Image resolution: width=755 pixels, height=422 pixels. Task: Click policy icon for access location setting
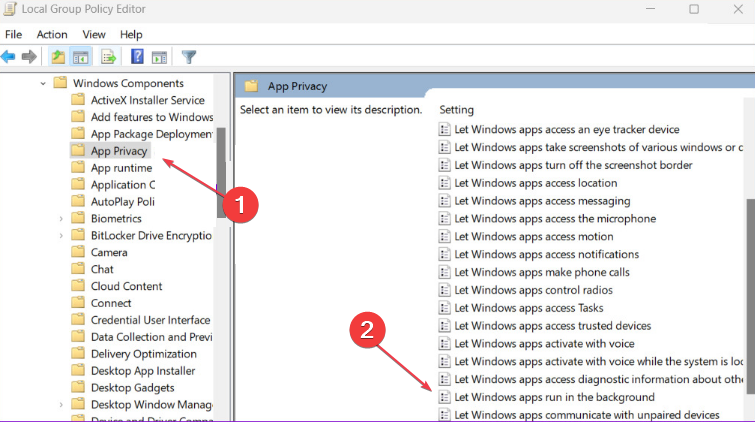point(444,183)
